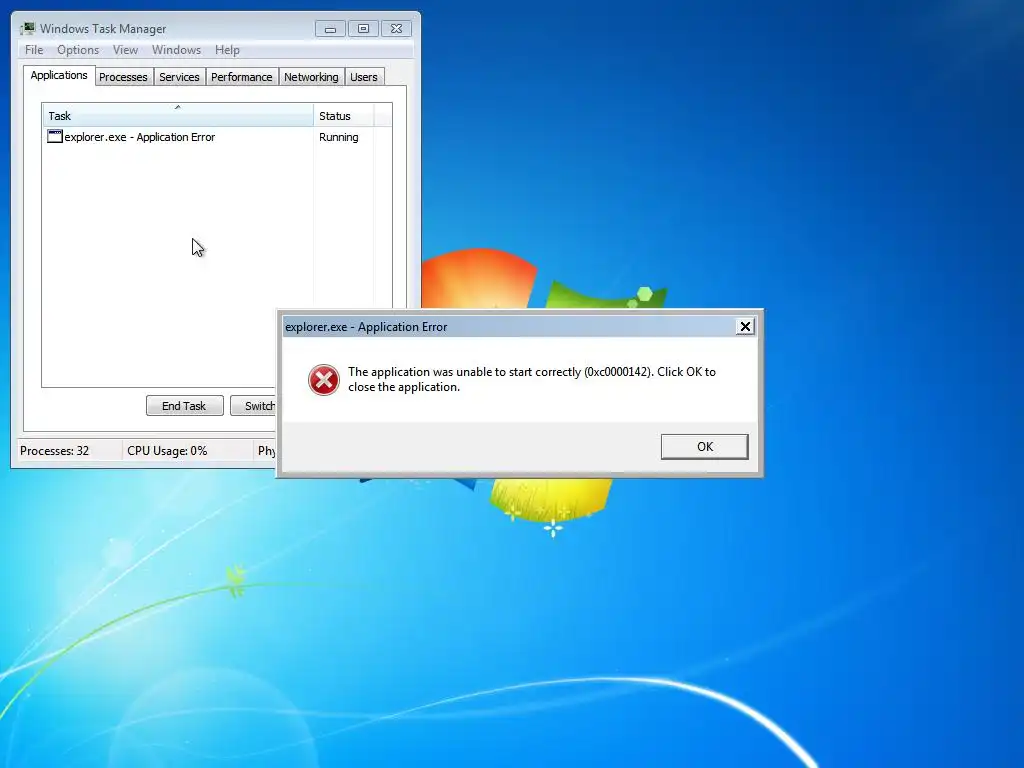Click Processes: 32 in the status bar
The width and height of the screenshot is (1024, 768).
[54, 451]
